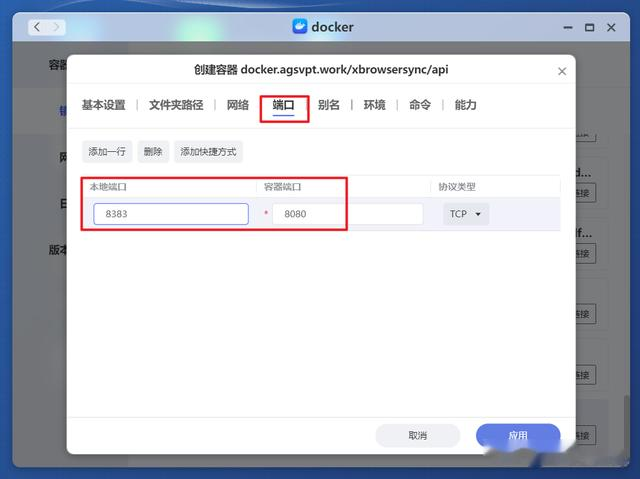Click the dialog title docker.agsvpt.work/xbrowsersync/api

(x=344, y=69)
